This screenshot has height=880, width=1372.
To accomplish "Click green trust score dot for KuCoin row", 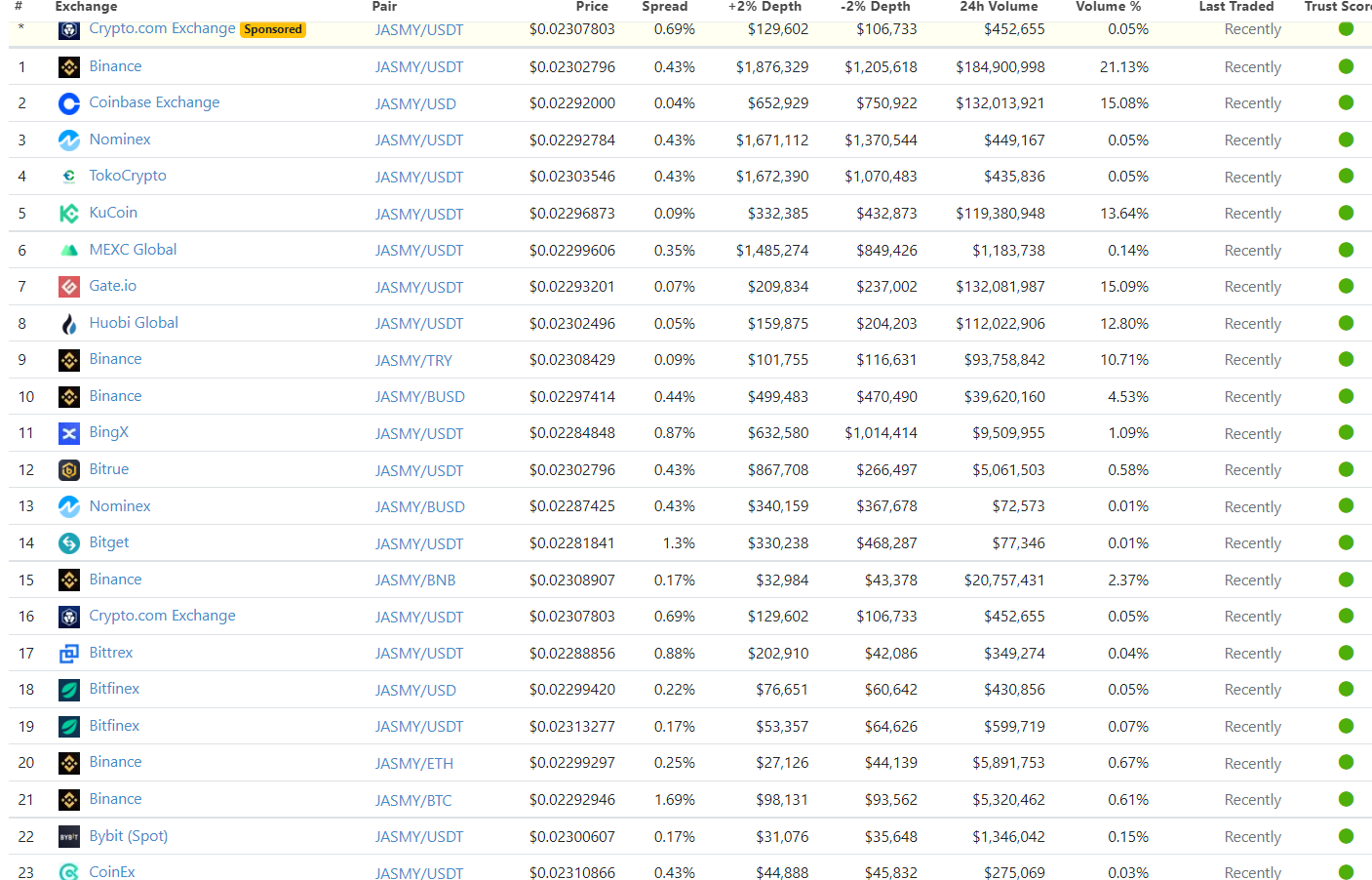I will tap(1346, 213).
